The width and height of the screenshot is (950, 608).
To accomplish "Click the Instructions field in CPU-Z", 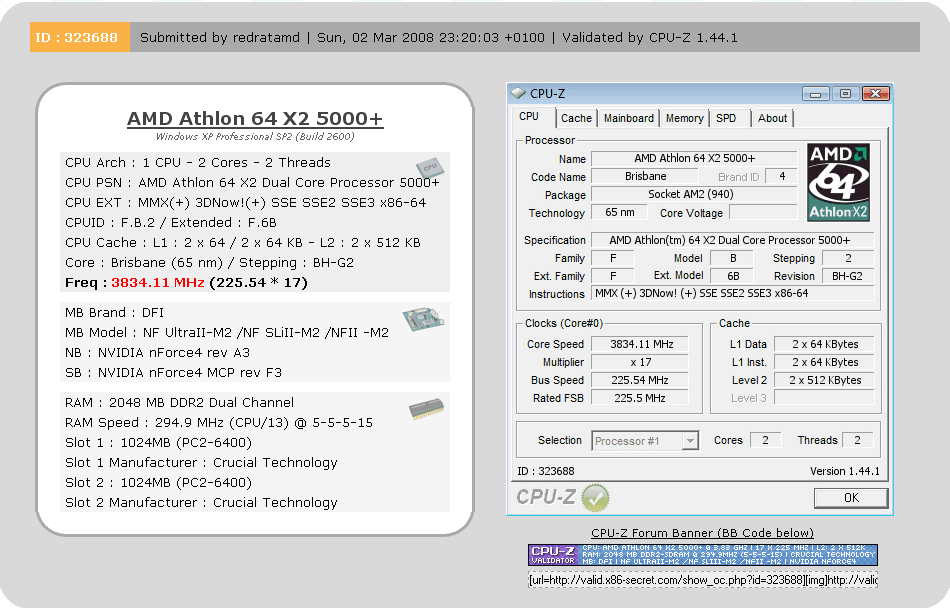I will [x=732, y=294].
